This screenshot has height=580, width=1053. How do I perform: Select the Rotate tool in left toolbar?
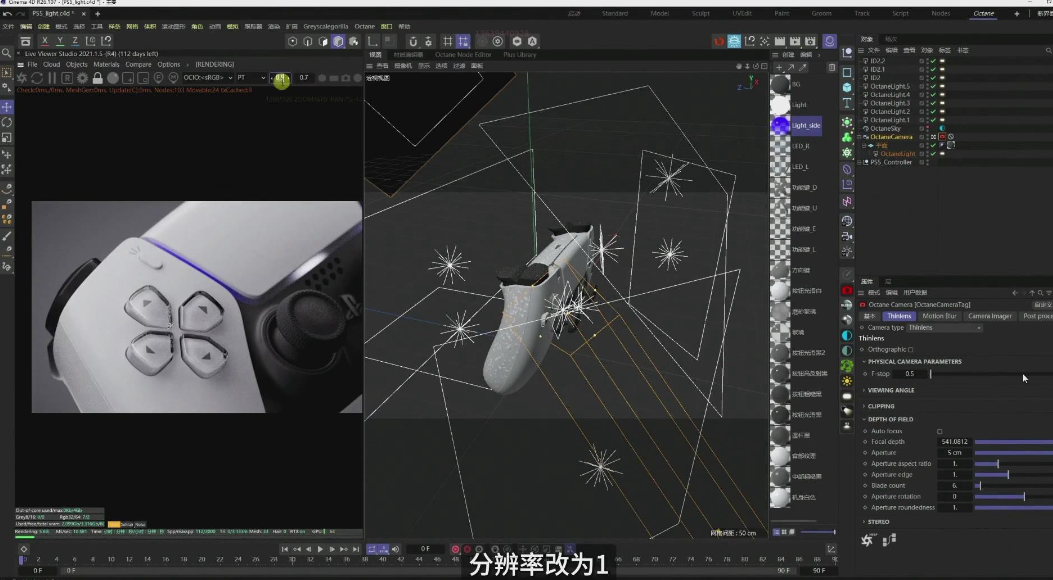pyautogui.click(x=7, y=122)
